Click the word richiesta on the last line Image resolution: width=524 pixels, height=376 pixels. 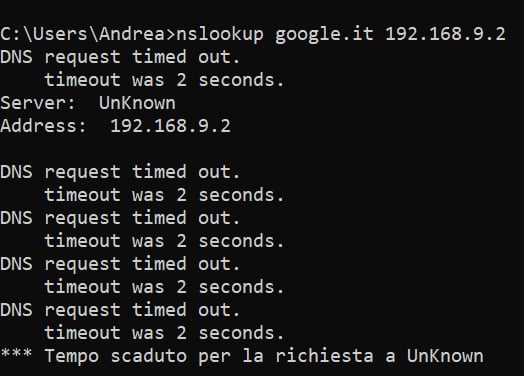[x=324, y=356]
